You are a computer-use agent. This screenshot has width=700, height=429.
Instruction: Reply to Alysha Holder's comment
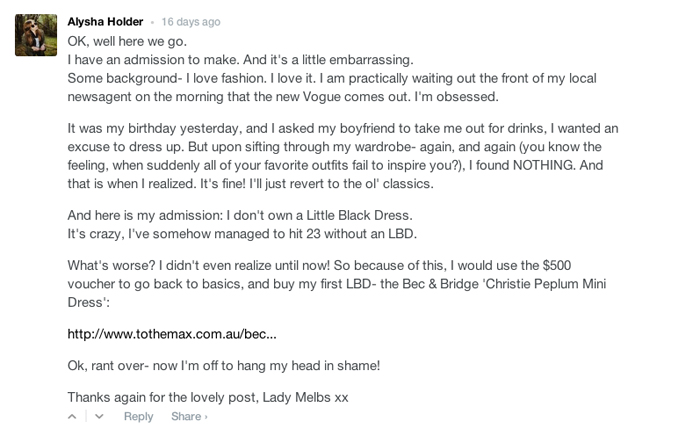point(138,417)
